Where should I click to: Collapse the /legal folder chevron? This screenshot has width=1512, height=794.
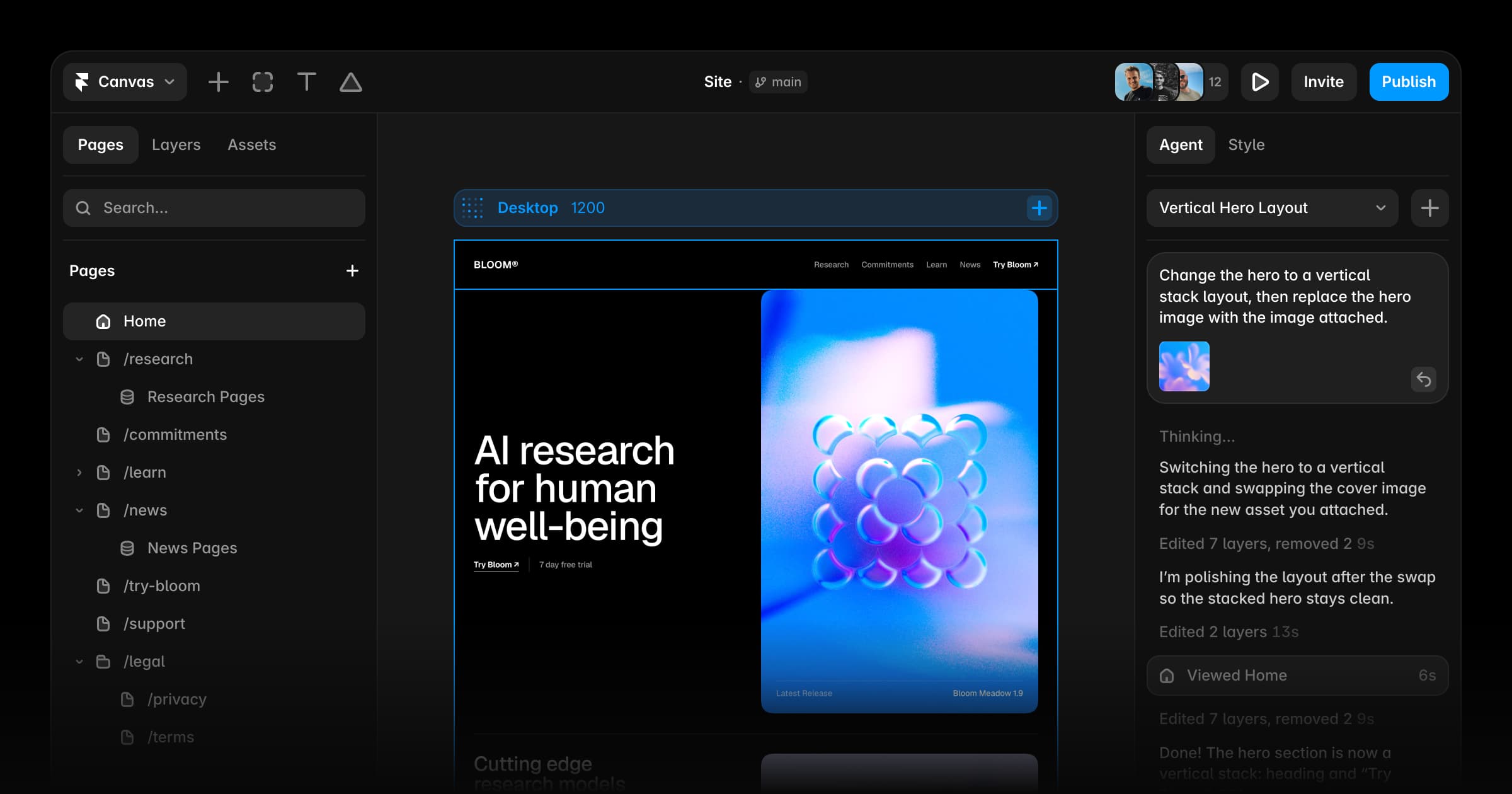(x=79, y=662)
